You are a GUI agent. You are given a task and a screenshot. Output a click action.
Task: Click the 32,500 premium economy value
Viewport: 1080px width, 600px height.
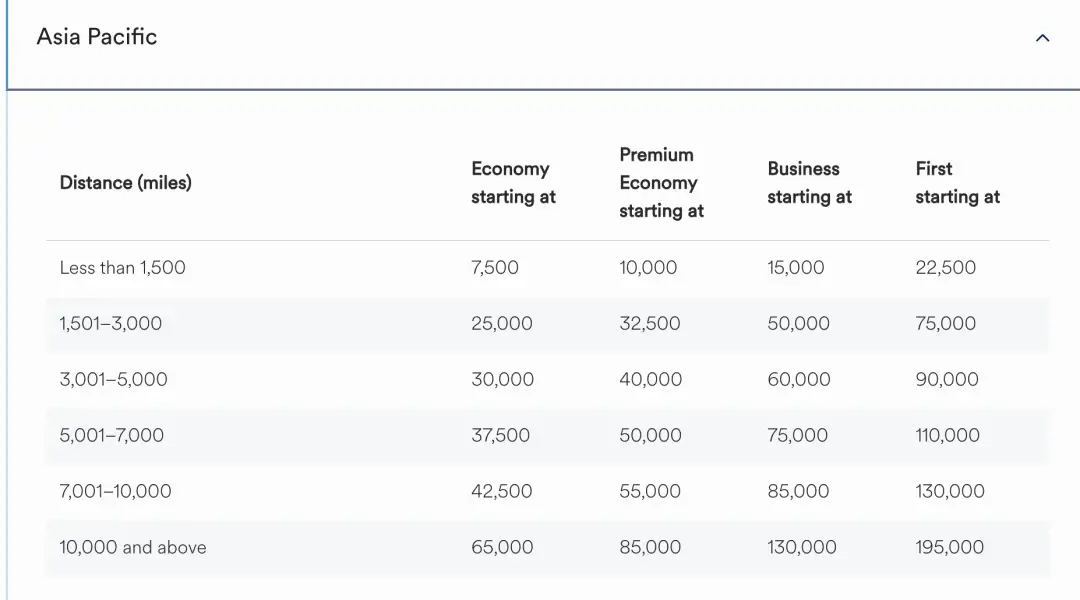pyautogui.click(x=650, y=323)
